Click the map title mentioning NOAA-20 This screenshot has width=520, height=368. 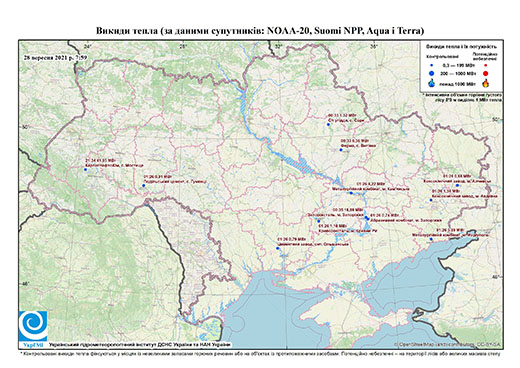tap(260, 31)
